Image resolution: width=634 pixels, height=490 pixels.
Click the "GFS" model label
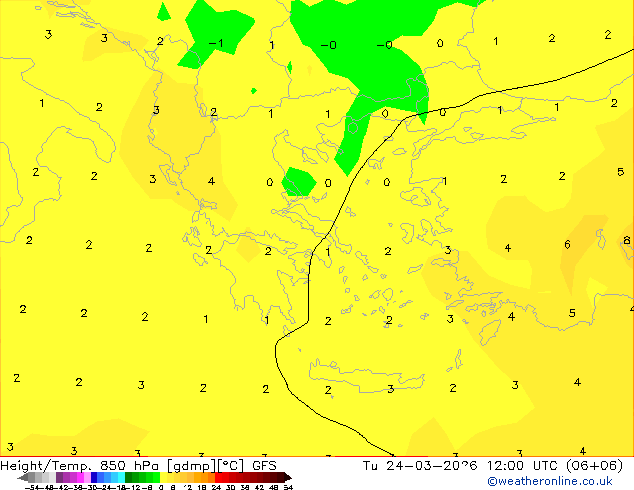pos(264,466)
